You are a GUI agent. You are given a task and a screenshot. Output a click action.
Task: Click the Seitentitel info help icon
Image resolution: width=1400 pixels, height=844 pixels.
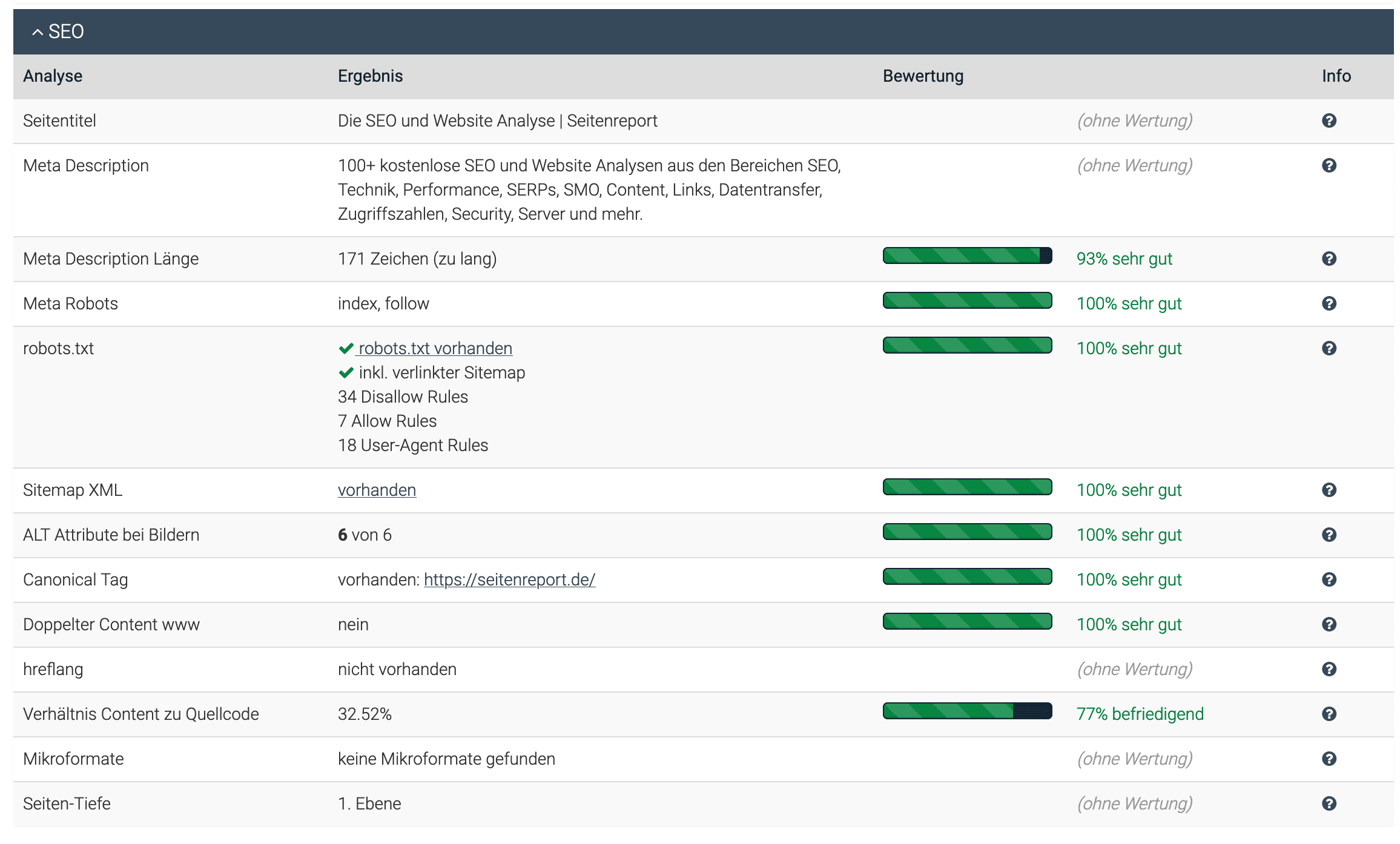coord(1329,120)
